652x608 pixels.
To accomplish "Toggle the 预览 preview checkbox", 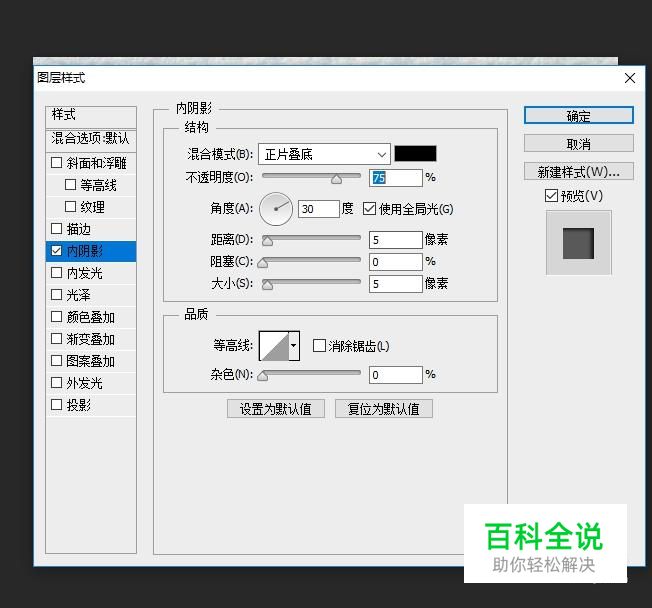I will [551, 195].
